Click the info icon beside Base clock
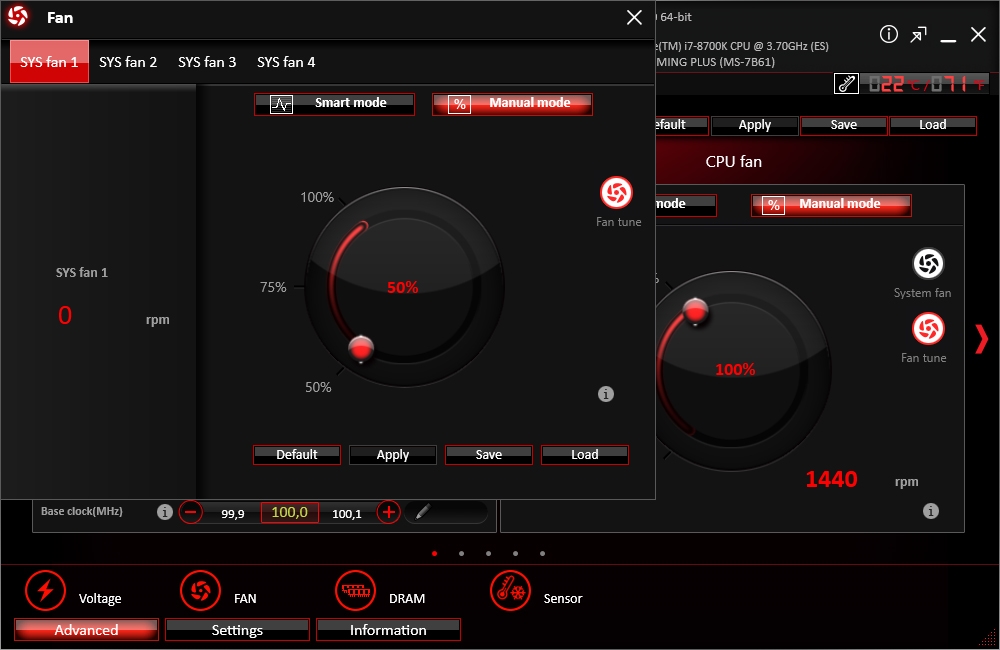Viewport: 1000px width, 650px height. point(165,512)
